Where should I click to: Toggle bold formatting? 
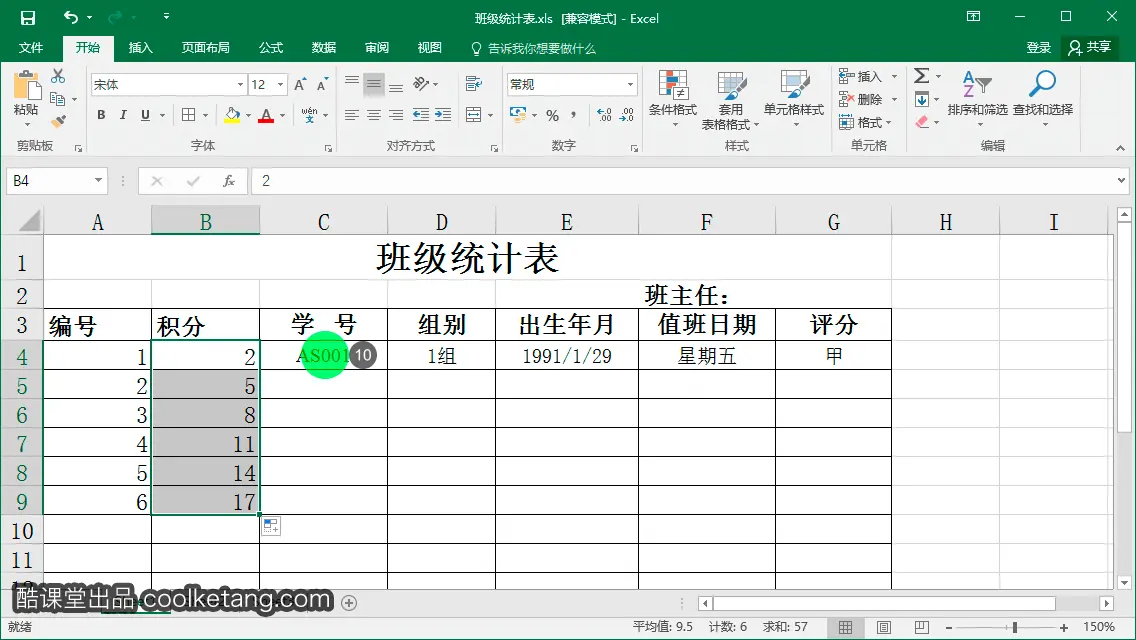pos(101,115)
